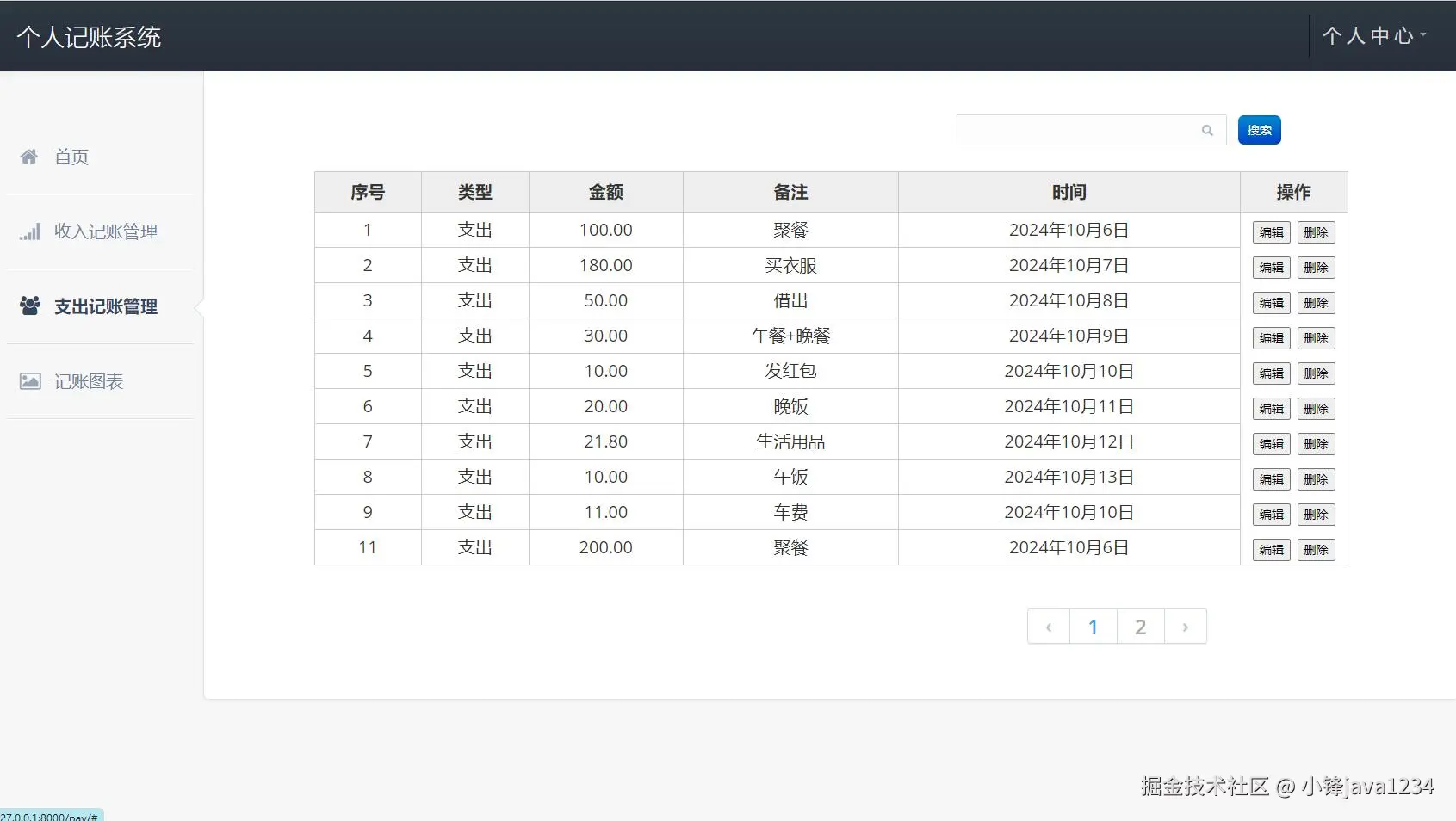Image resolution: width=1456 pixels, height=821 pixels.
Task: Open the 个人中心 dropdown menu
Action: click(1375, 36)
